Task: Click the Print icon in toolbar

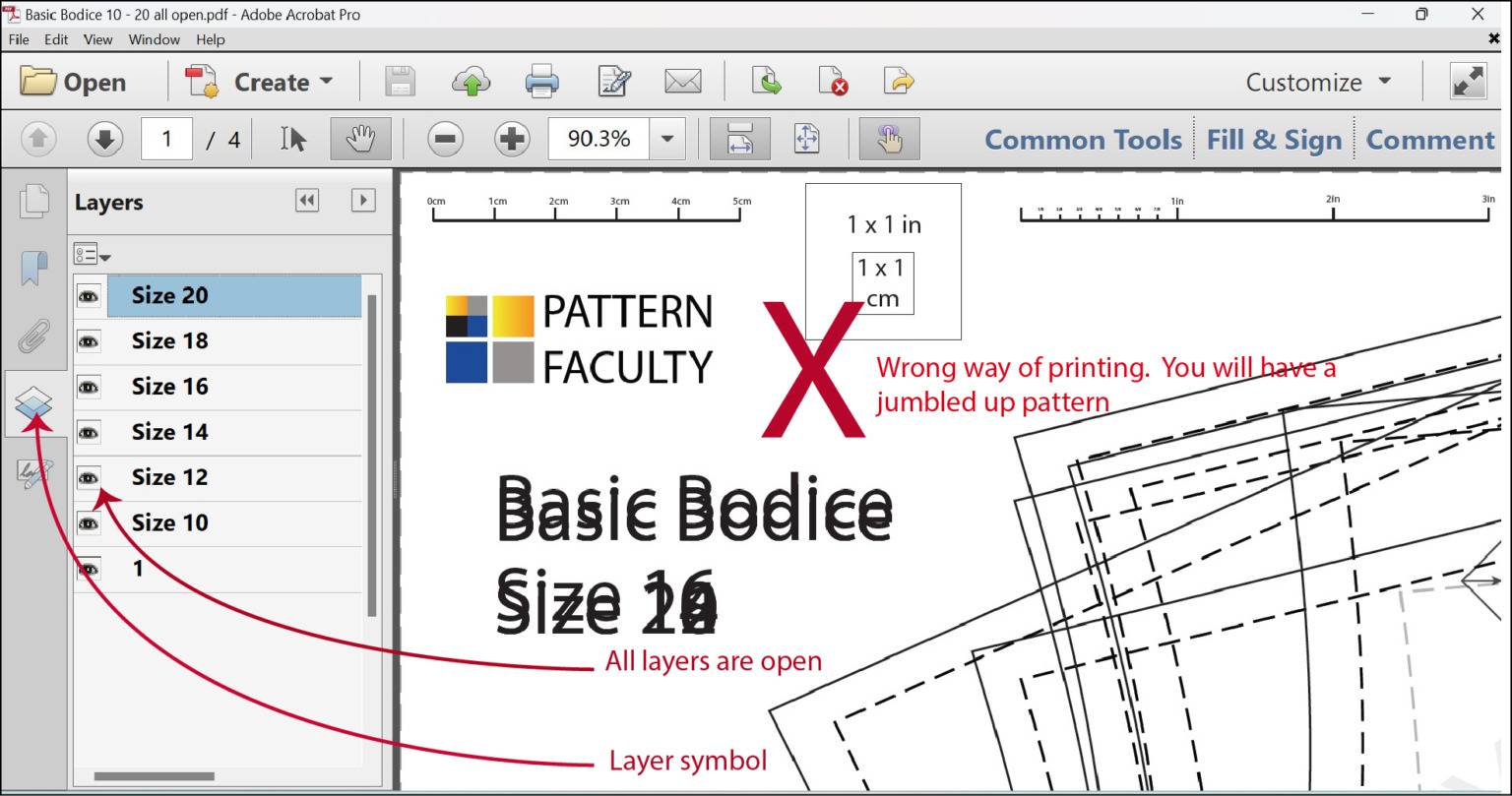Action: (x=542, y=82)
